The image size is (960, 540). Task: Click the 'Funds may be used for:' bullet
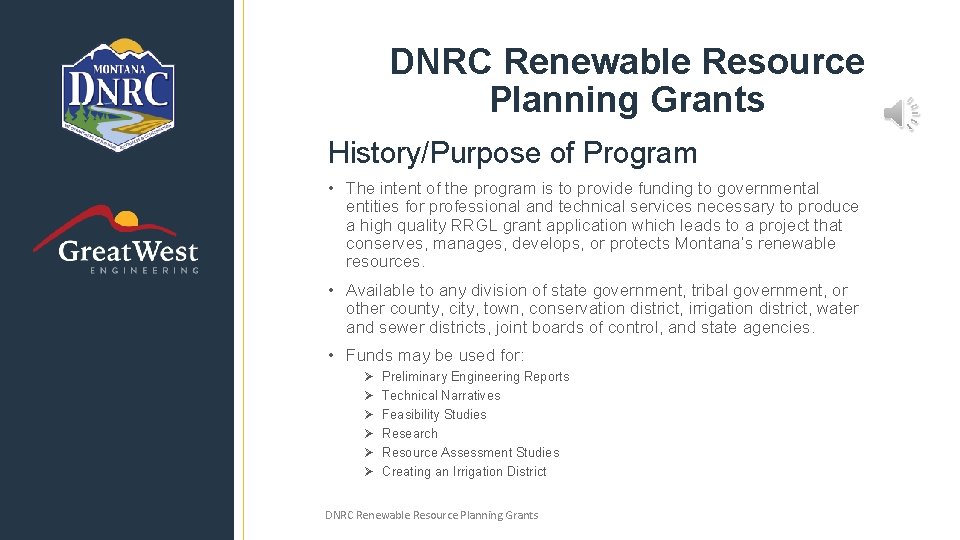(x=435, y=355)
